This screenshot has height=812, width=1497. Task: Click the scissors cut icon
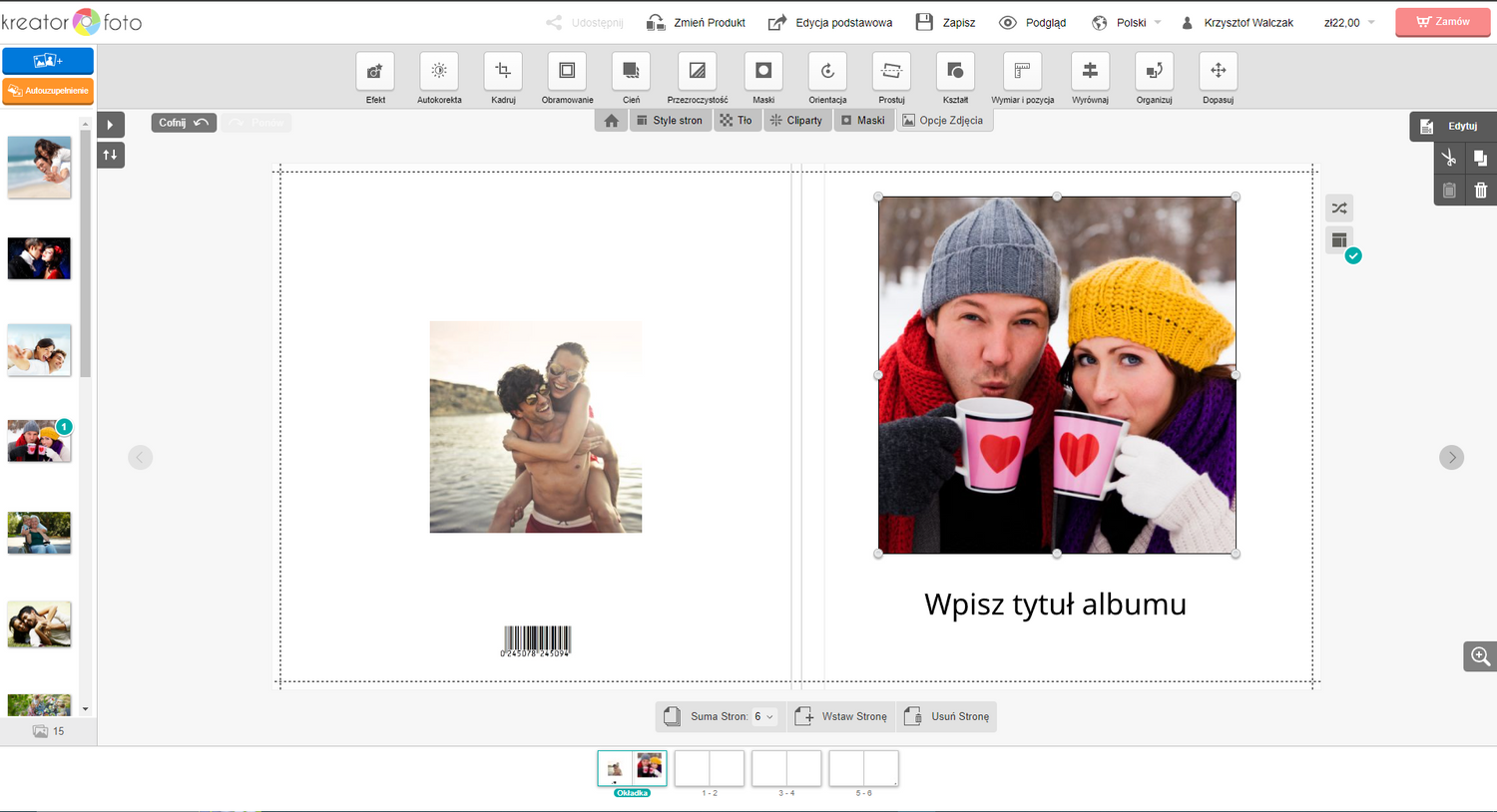pyautogui.click(x=1449, y=158)
